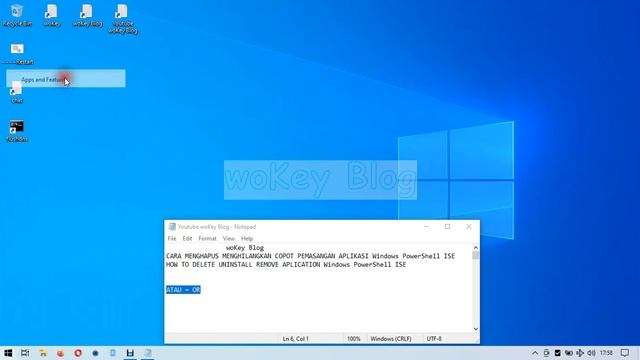Screen dimensions: 640x360
Task: Open Notepad's Format menu
Action: click(207, 238)
